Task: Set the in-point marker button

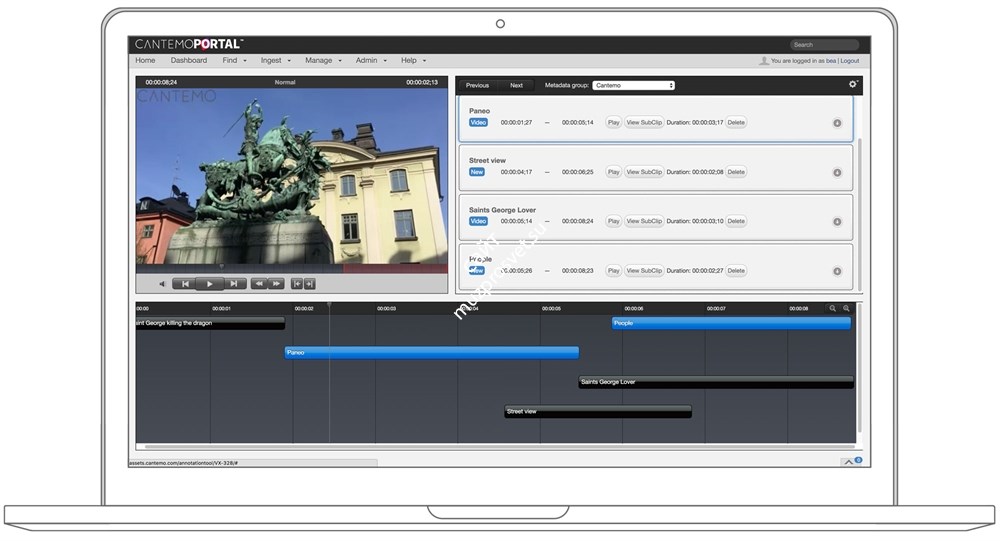Action: click(297, 284)
